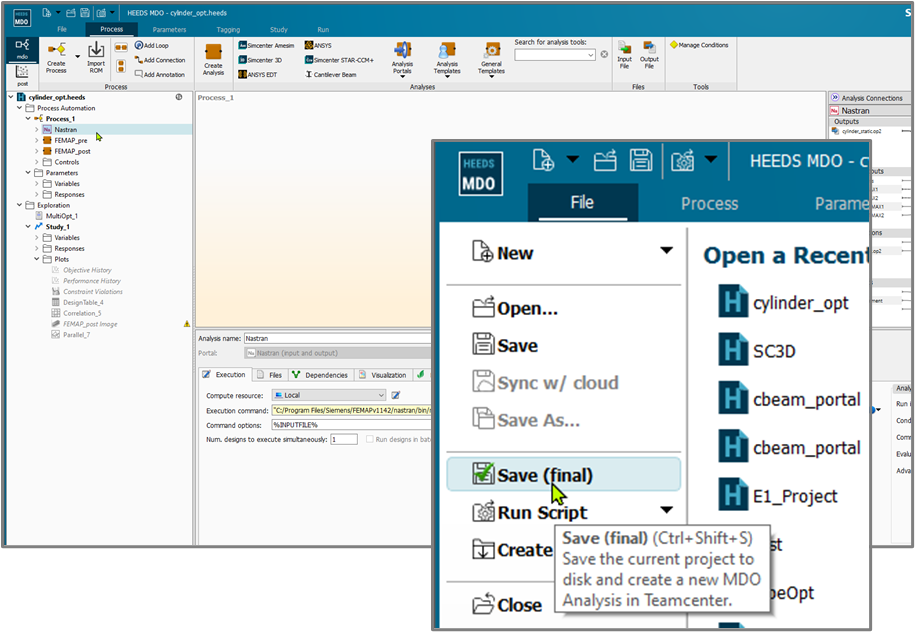915x632 pixels.
Task: Open recent project E1_Project
Action: 778,496
